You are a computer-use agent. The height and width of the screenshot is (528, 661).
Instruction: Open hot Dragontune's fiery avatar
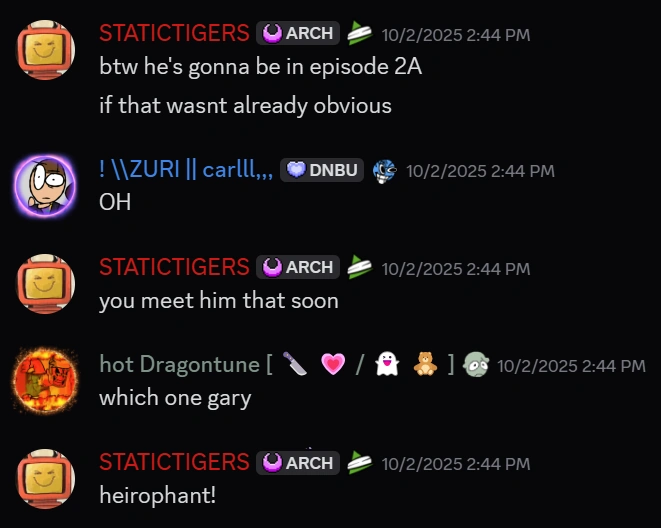pyautogui.click(x=45, y=381)
